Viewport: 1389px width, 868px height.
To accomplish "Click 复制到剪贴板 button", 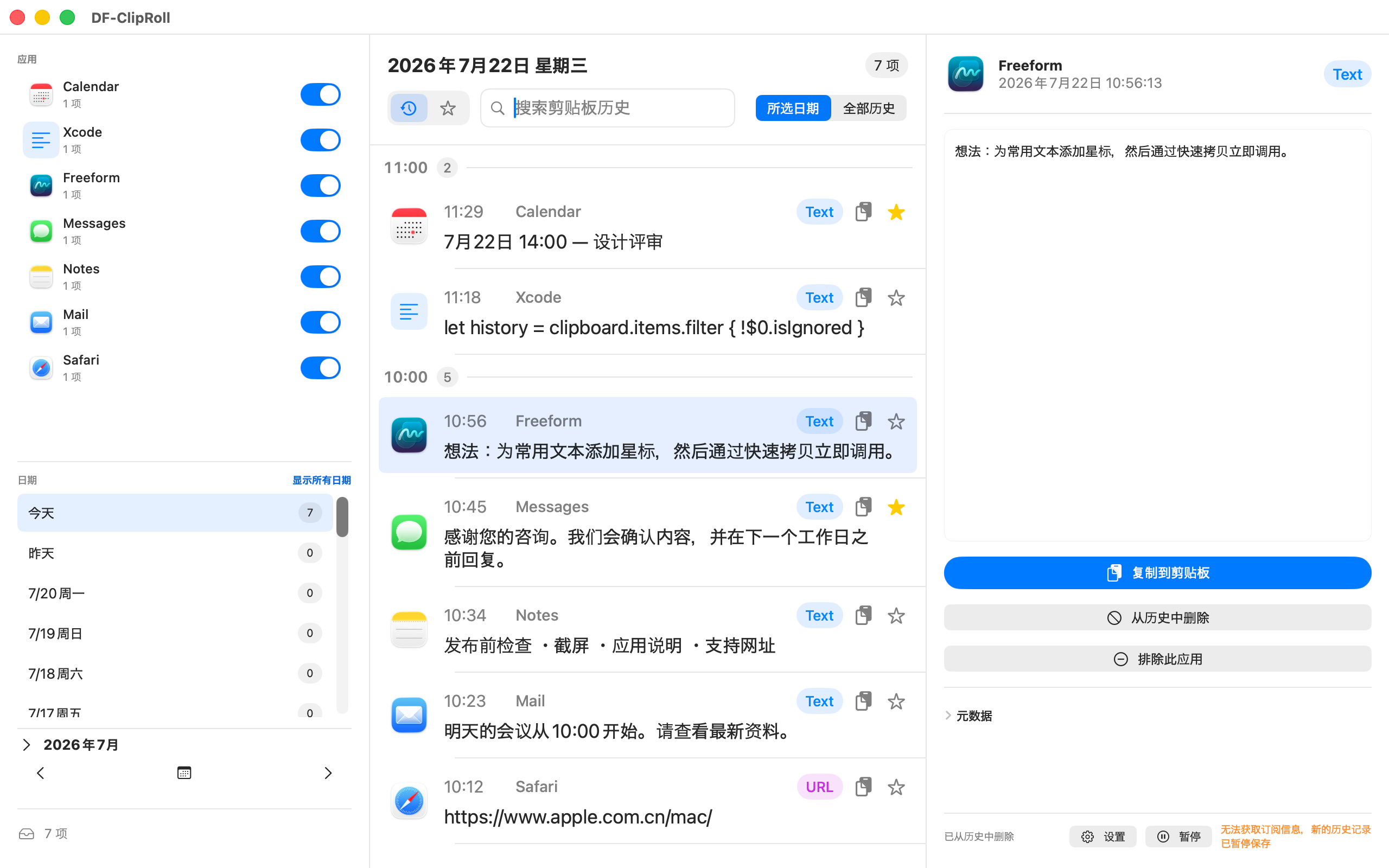I will [x=1157, y=572].
